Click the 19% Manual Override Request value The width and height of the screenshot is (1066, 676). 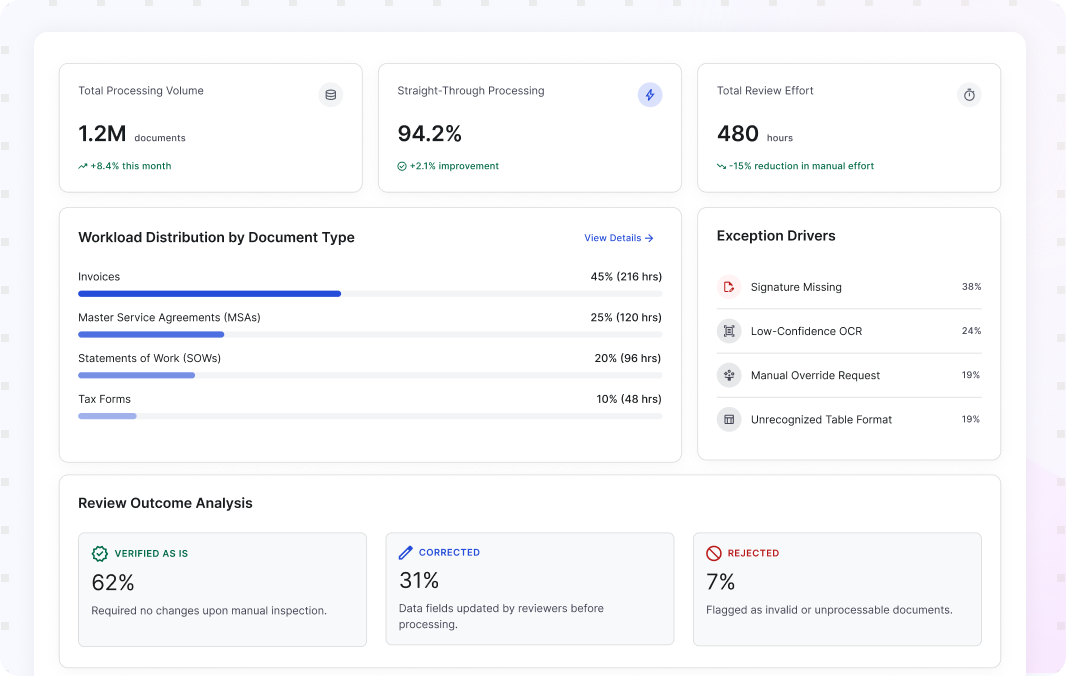pos(971,375)
